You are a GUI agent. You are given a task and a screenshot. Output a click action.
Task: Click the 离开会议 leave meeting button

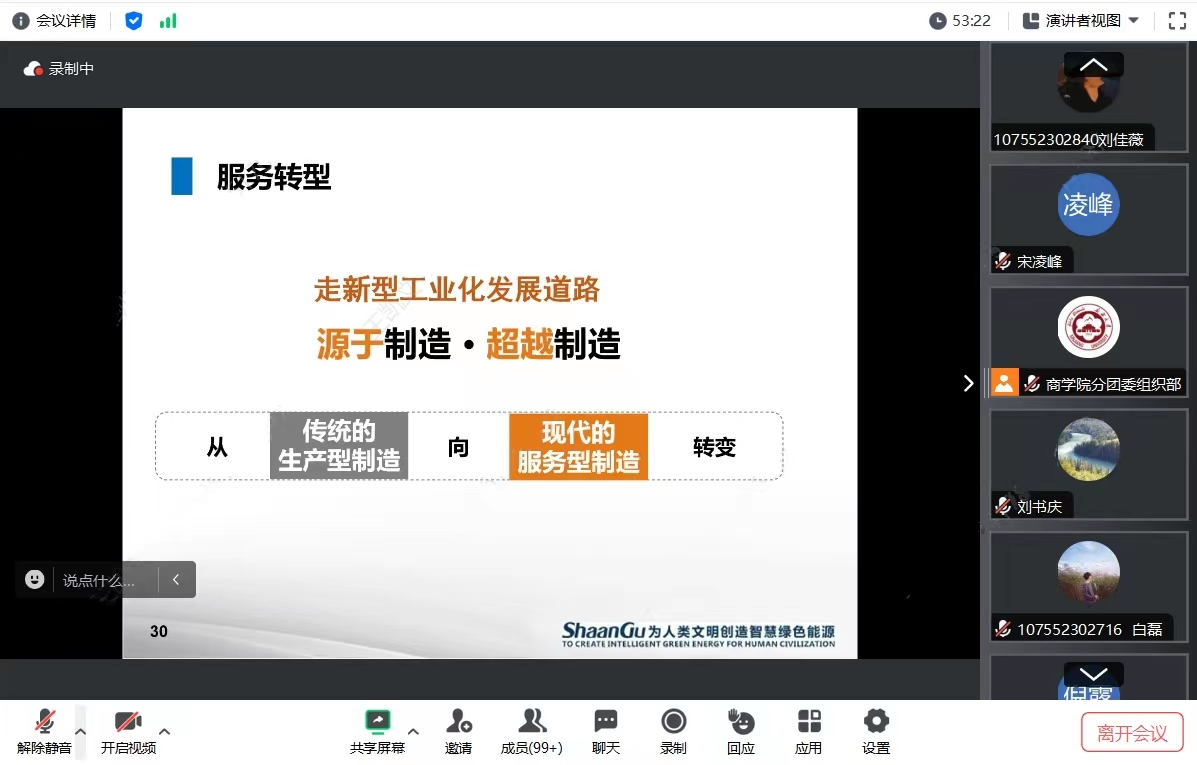[x=1131, y=733]
